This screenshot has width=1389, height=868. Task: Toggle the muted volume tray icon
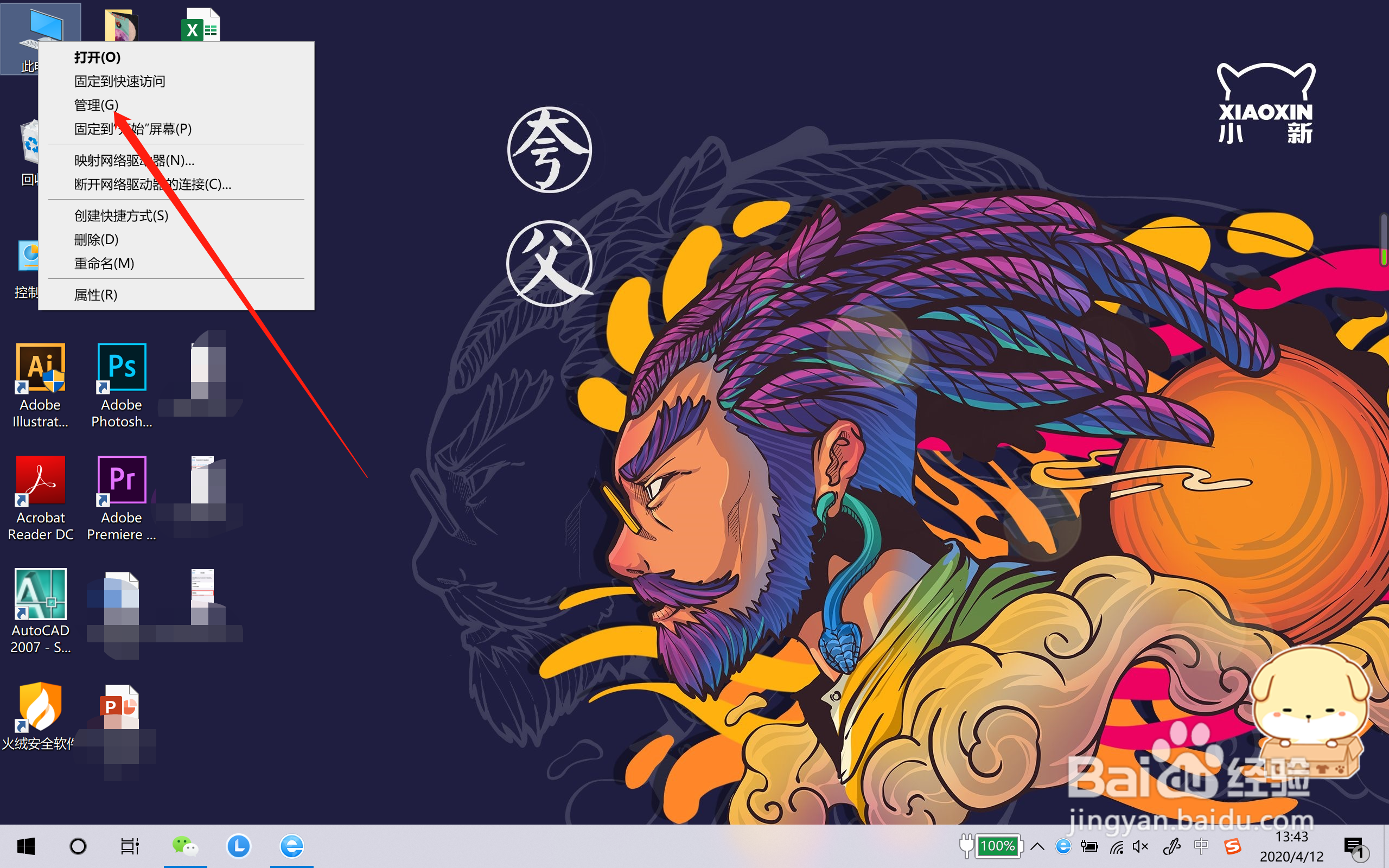(x=1140, y=846)
